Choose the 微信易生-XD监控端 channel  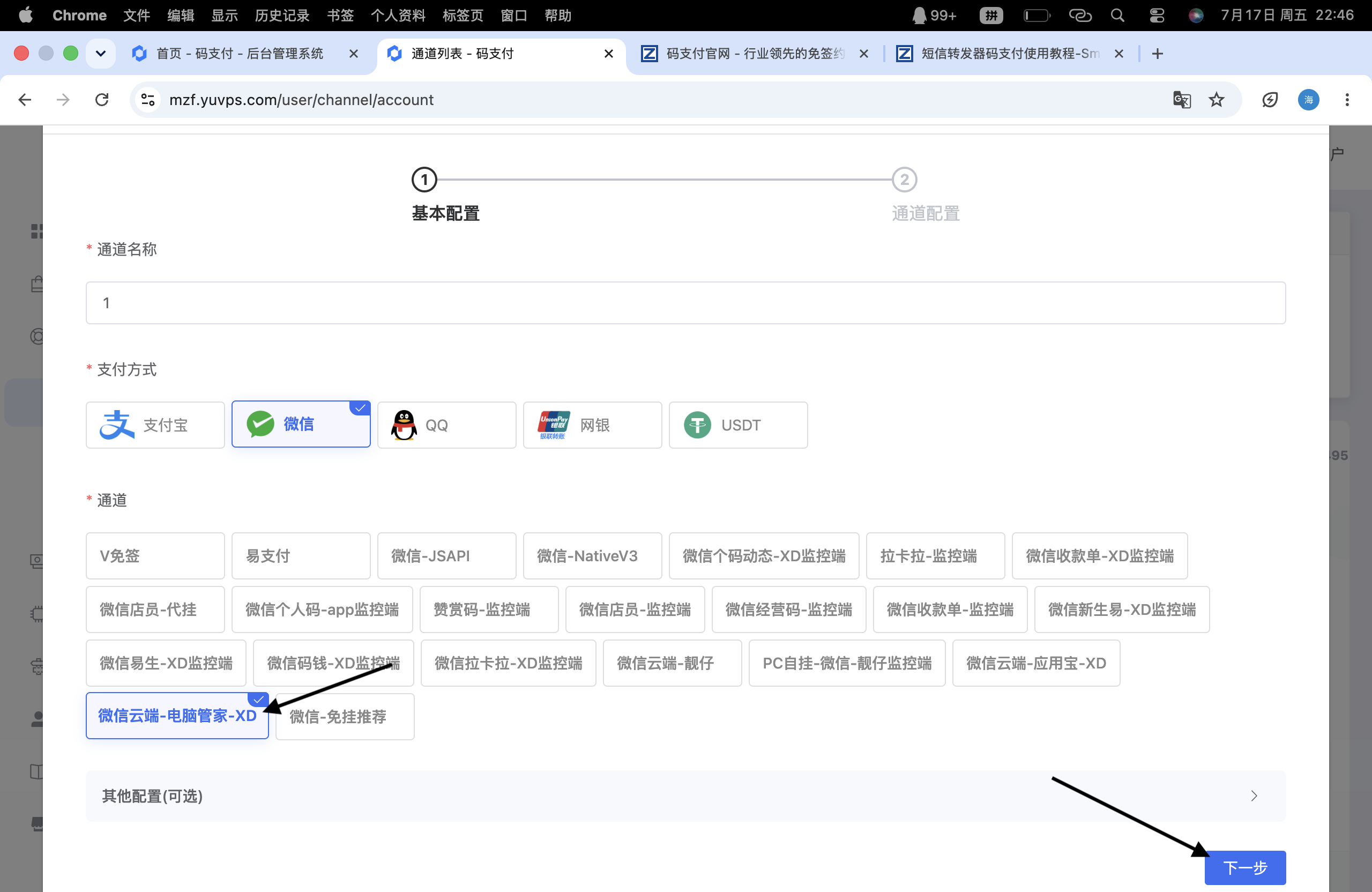click(x=166, y=663)
